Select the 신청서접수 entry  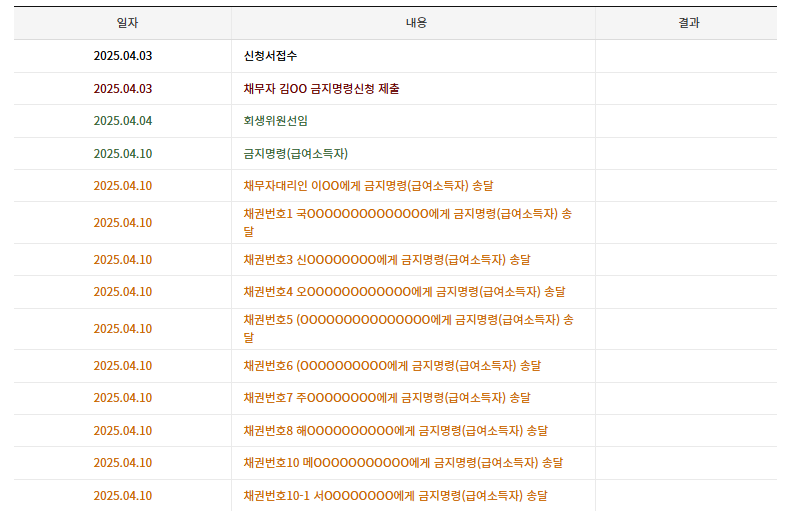click(x=270, y=55)
